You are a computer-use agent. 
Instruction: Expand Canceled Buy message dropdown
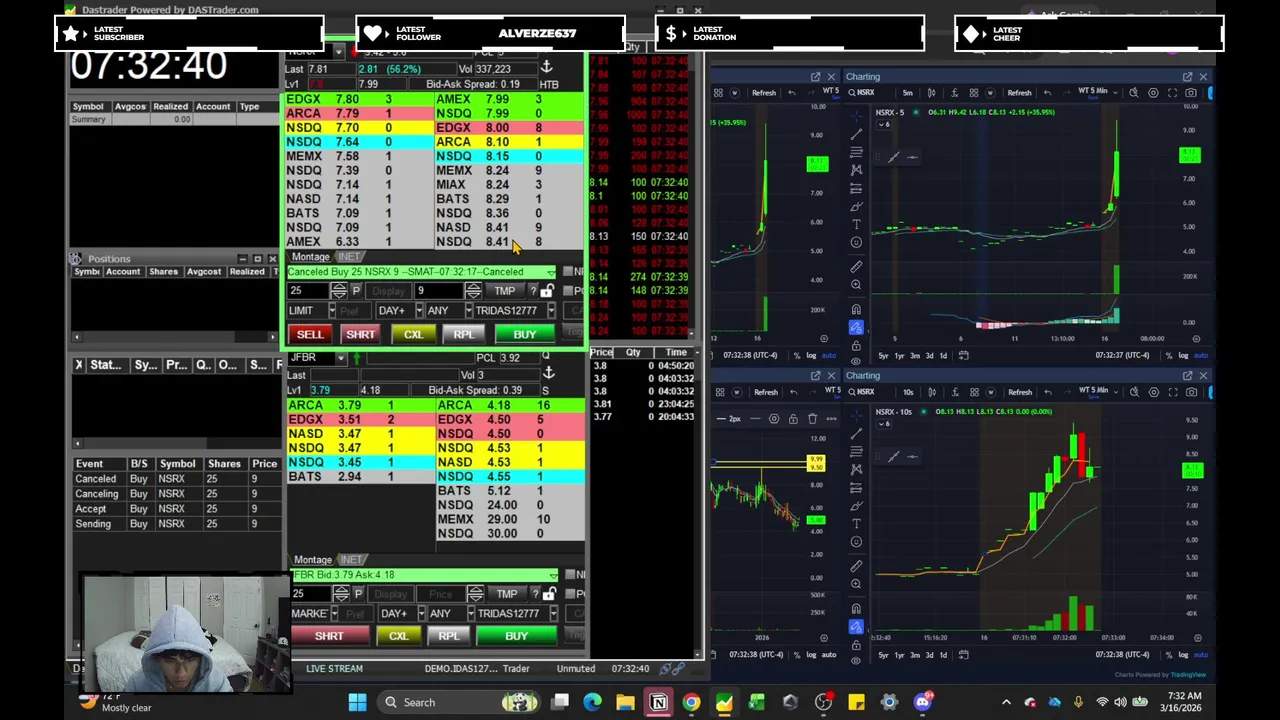[550, 272]
